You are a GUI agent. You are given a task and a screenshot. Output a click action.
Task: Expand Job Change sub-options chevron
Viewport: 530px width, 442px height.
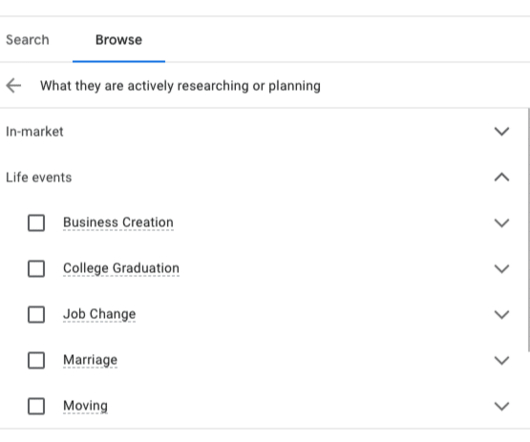pyautogui.click(x=502, y=314)
